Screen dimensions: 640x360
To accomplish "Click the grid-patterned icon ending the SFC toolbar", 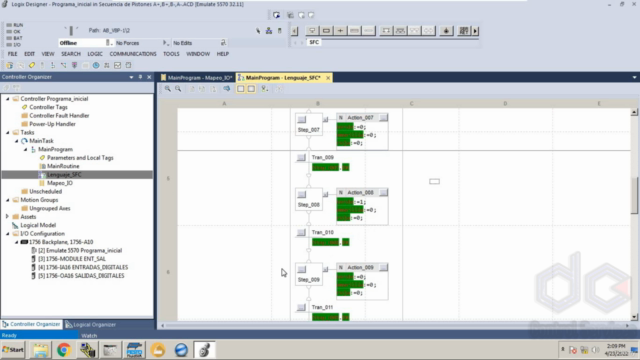I will (464, 31).
